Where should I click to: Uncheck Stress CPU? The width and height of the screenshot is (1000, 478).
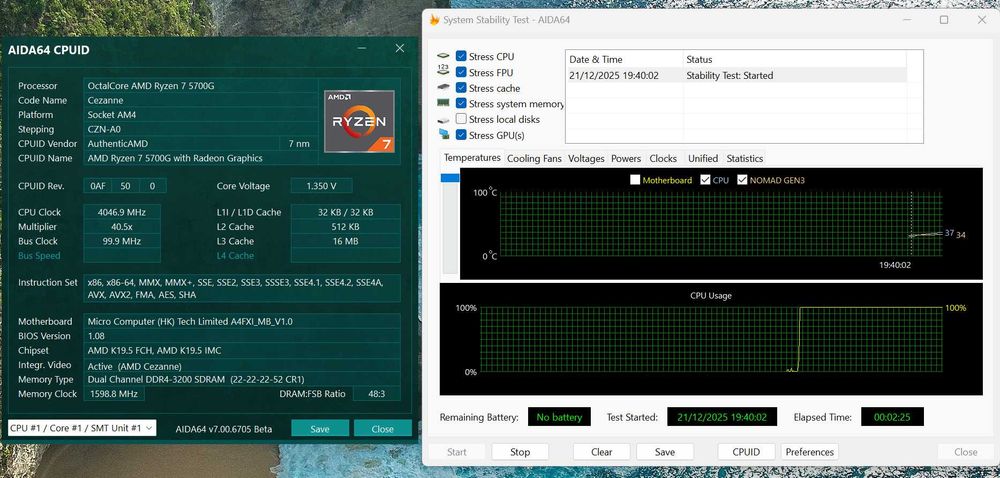461,57
